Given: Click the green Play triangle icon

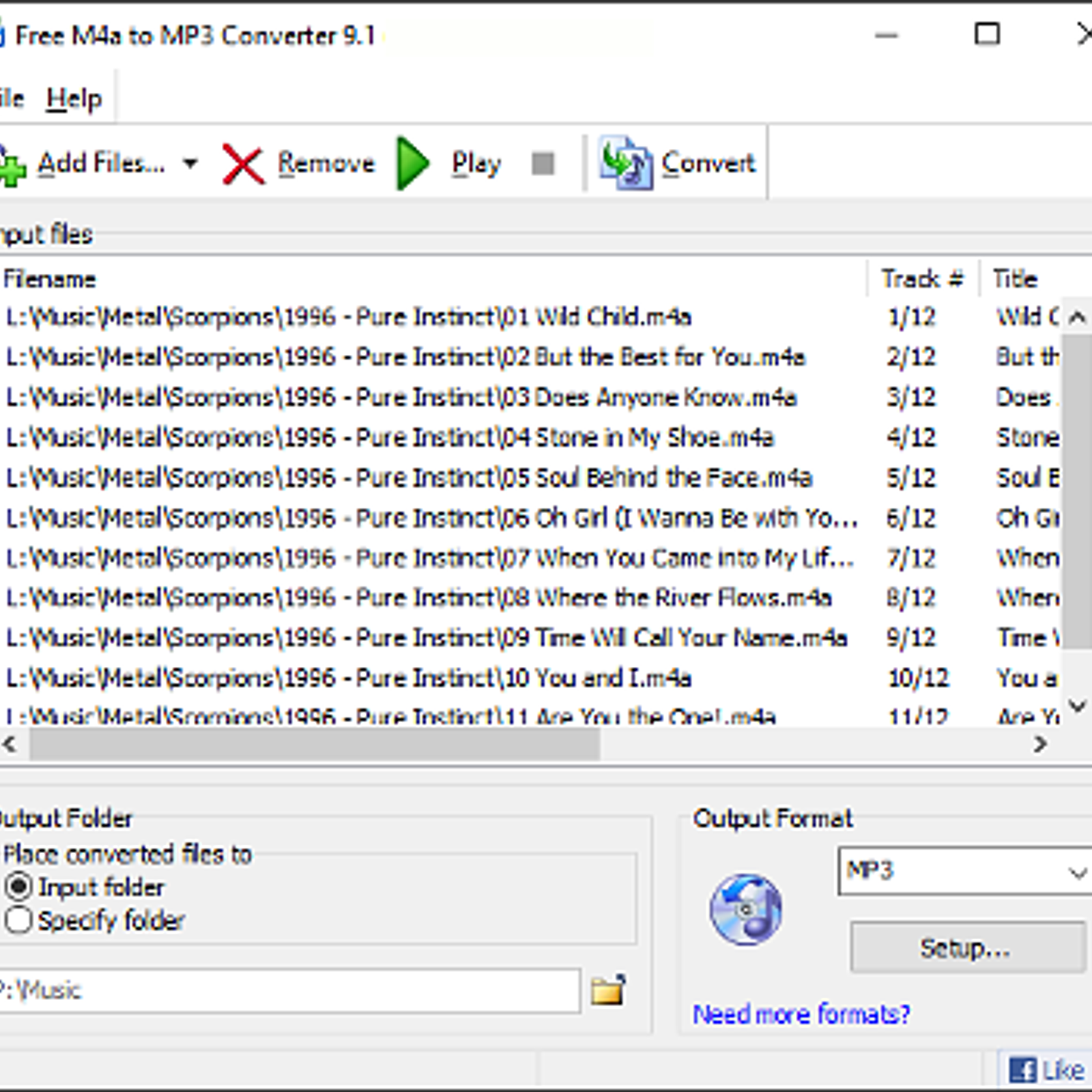Looking at the screenshot, I should tap(412, 164).
